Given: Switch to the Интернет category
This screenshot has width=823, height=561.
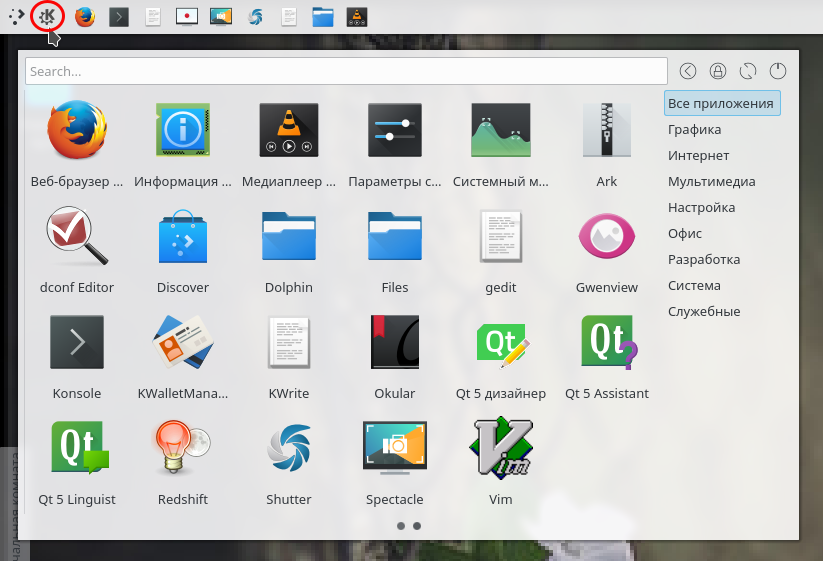Looking at the screenshot, I should [x=699, y=155].
